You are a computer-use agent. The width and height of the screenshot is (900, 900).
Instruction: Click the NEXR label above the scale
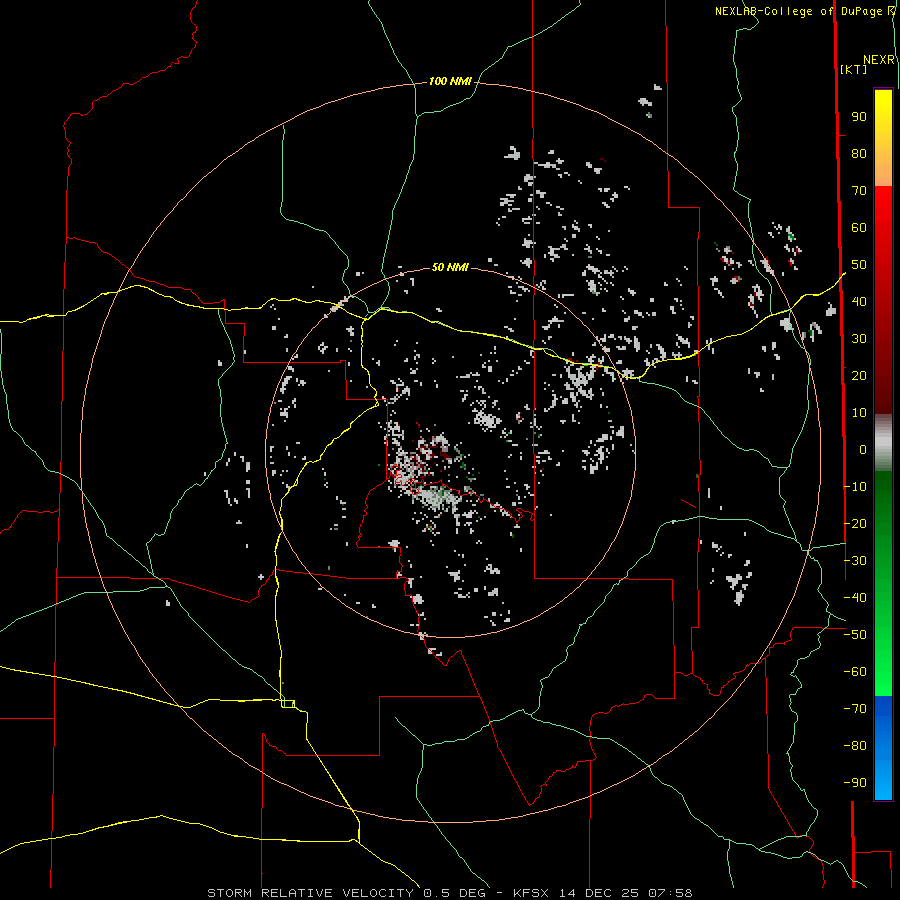pyautogui.click(x=879, y=60)
